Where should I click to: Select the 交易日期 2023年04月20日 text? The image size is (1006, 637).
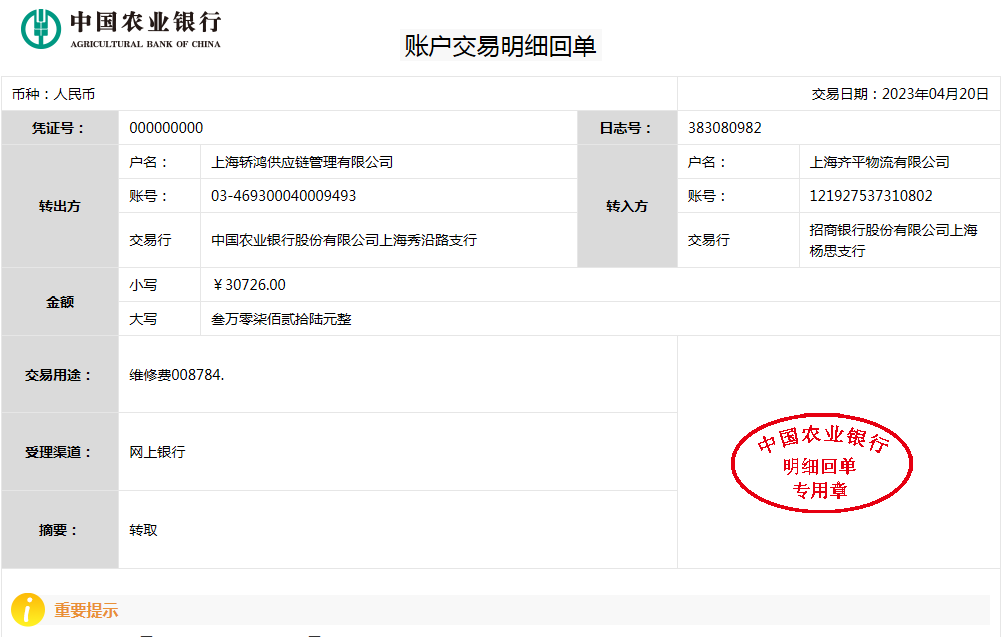coord(900,94)
